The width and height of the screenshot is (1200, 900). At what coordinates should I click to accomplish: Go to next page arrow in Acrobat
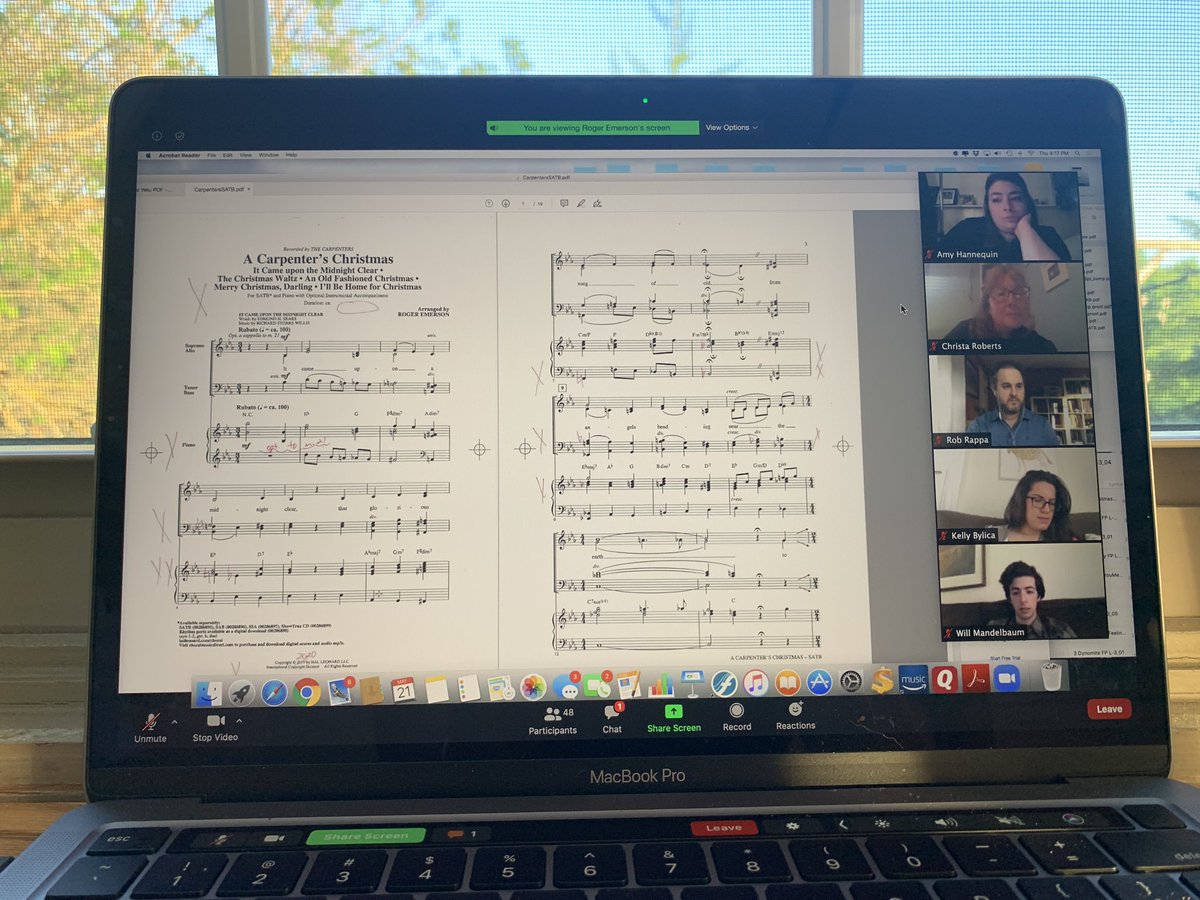[506, 203]
